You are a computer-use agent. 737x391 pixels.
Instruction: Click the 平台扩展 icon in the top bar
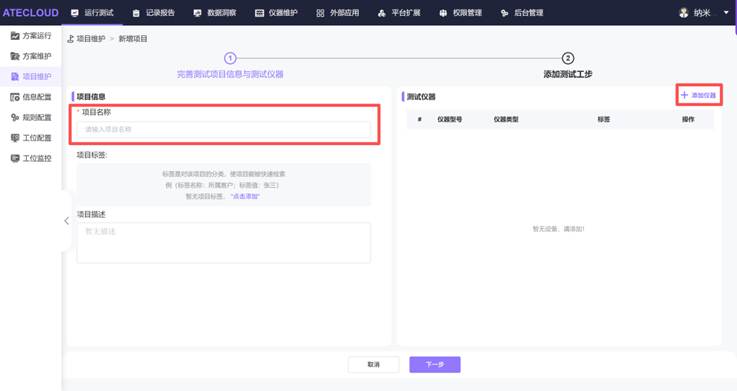point(382,13)
